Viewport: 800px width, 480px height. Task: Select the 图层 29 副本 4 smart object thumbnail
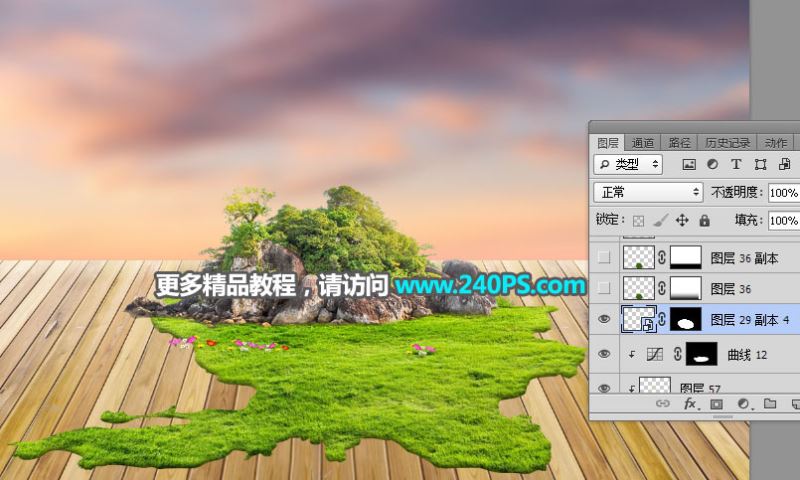click(x=639, y=319)
